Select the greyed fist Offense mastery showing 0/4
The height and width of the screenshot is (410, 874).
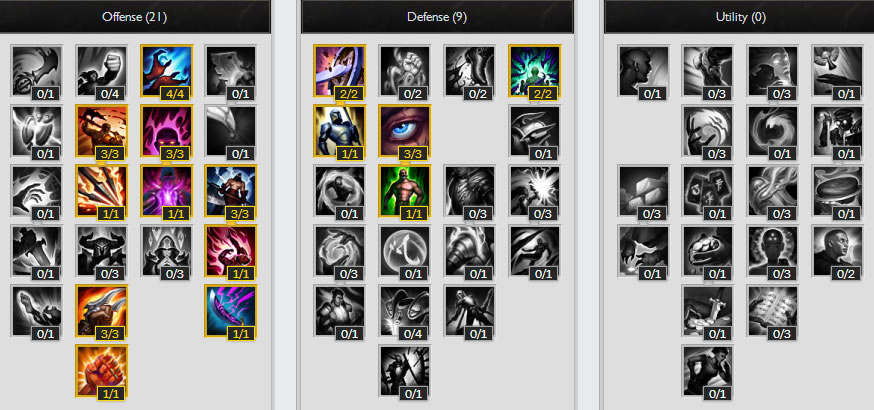tap(101, 71)
